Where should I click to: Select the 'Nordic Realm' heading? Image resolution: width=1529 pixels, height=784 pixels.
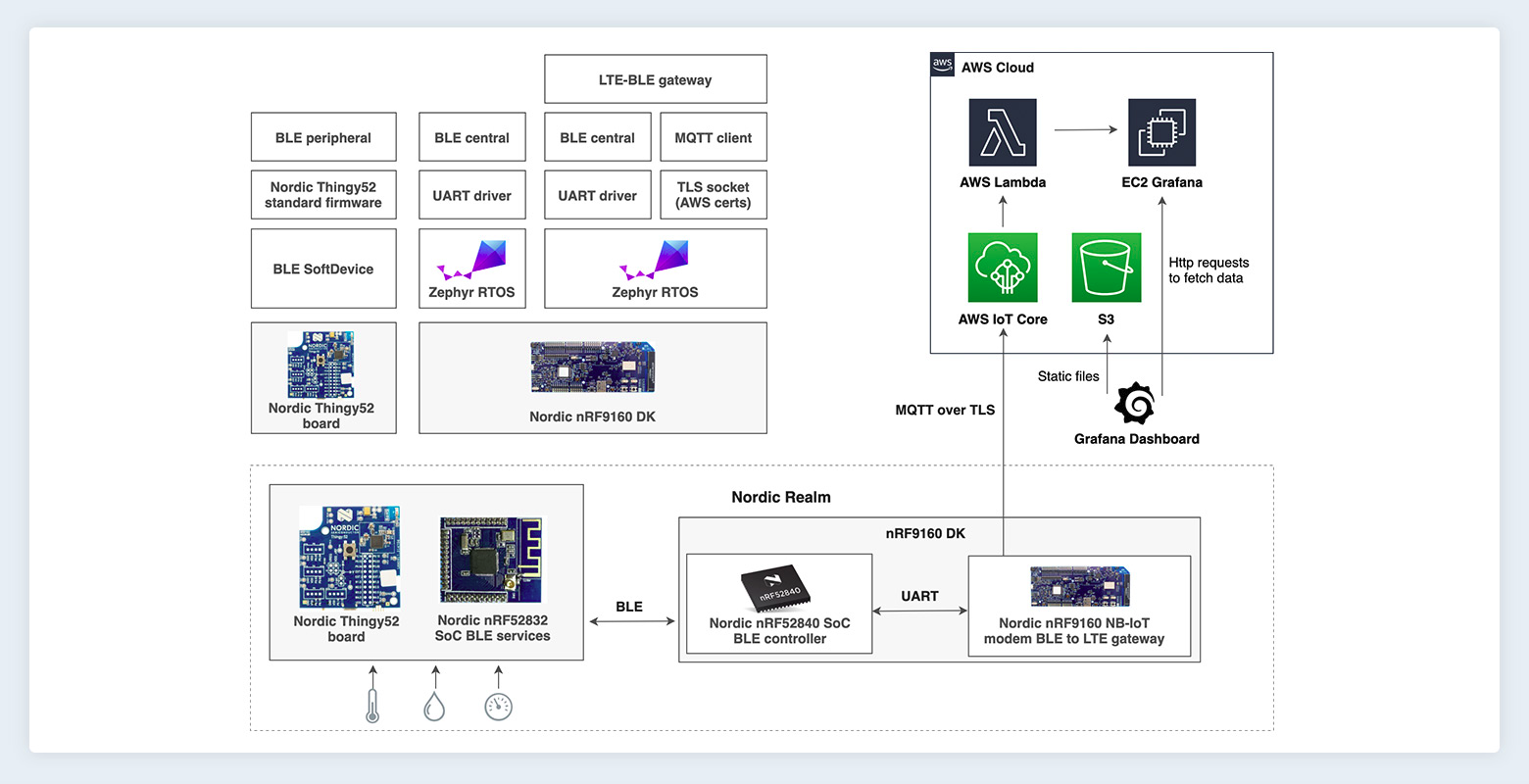click(781, 497)
